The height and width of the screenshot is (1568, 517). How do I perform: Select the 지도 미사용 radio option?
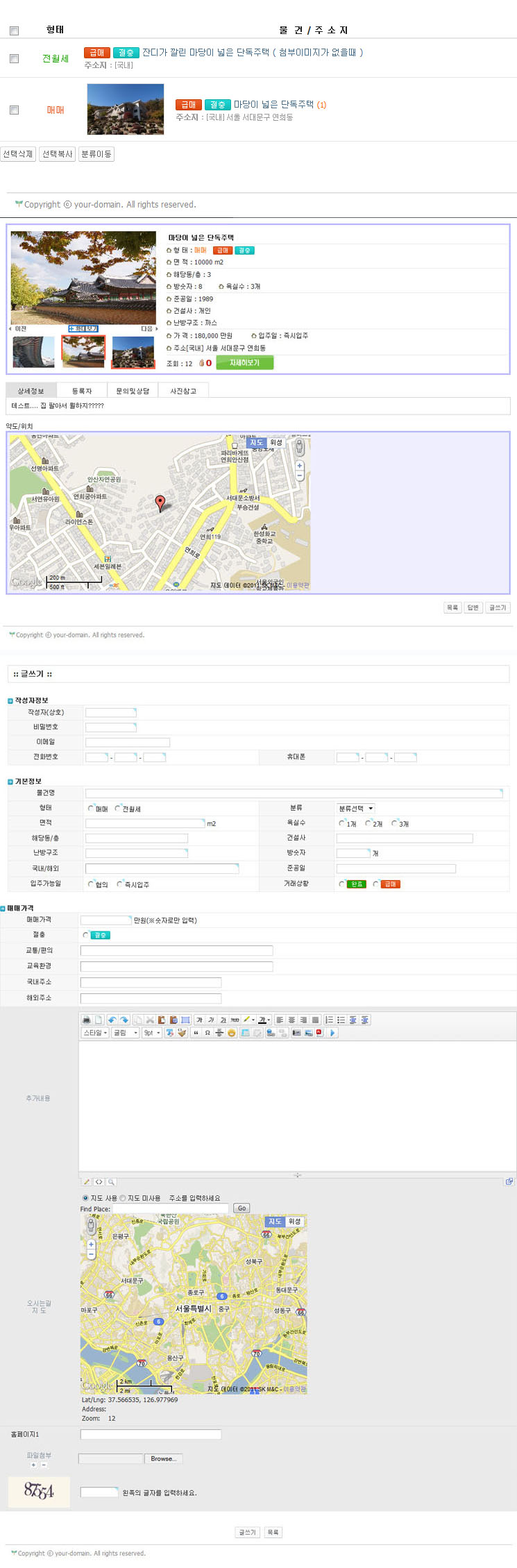123,1198
